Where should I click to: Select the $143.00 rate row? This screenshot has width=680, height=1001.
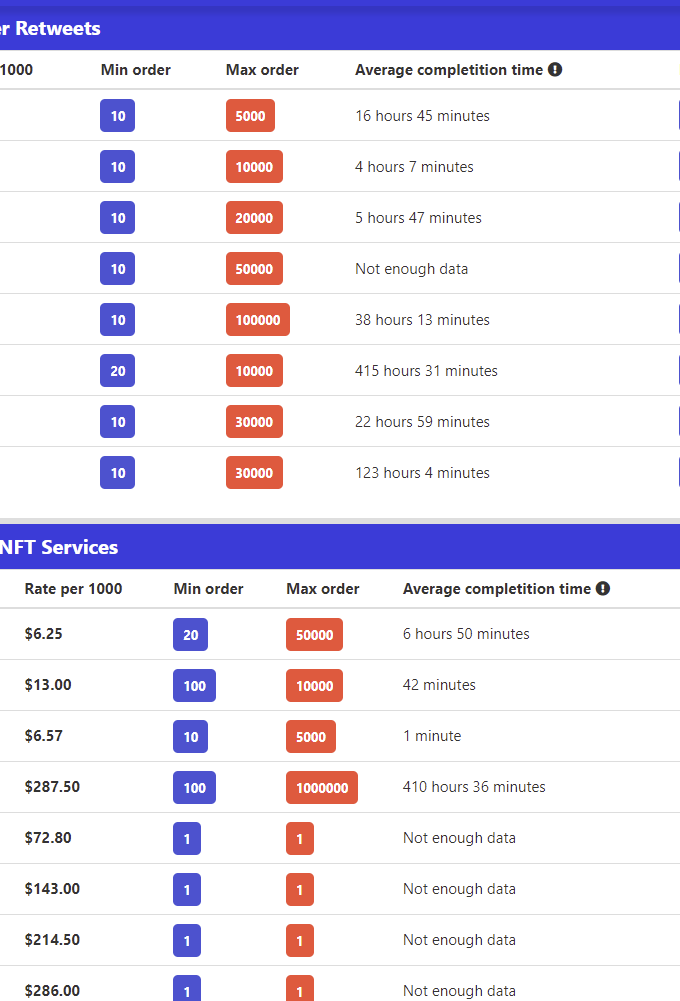tap(340, 889)
